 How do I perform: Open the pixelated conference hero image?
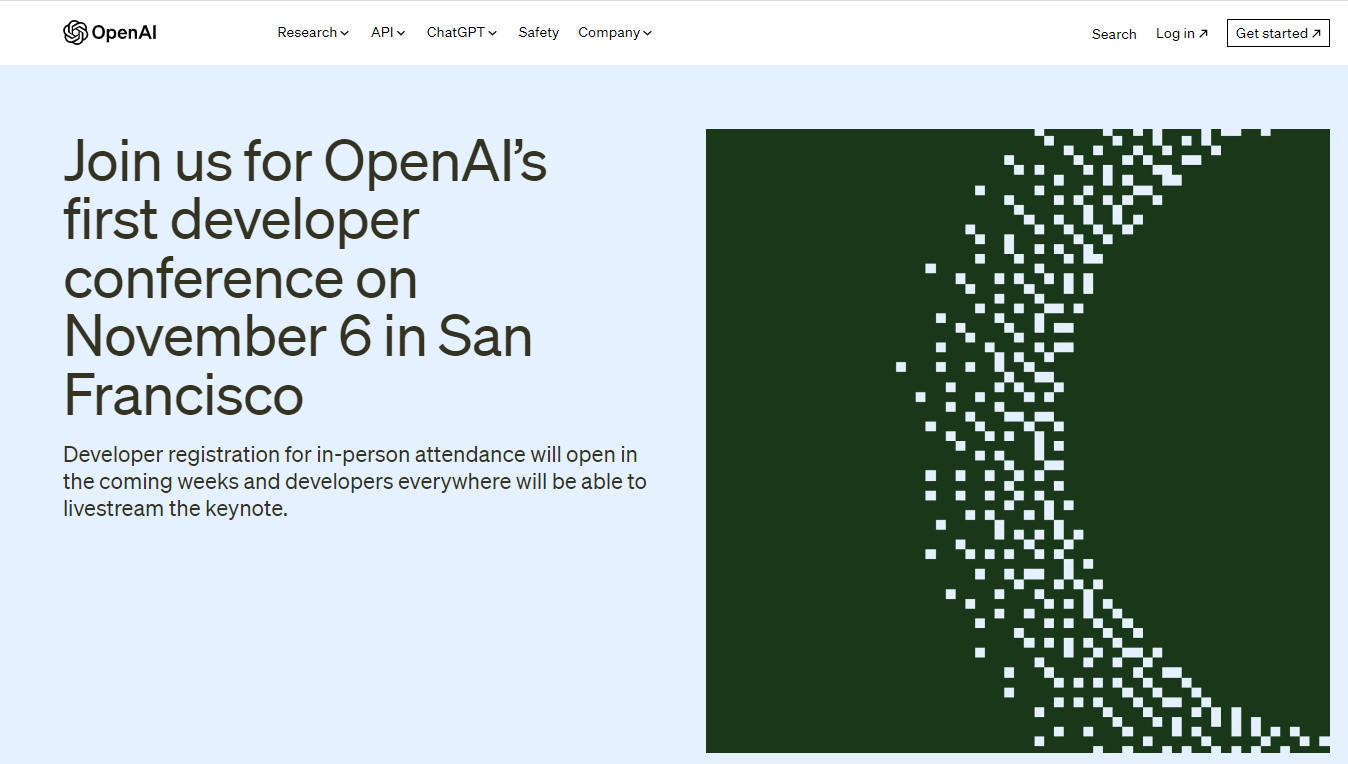point(1018,441)
